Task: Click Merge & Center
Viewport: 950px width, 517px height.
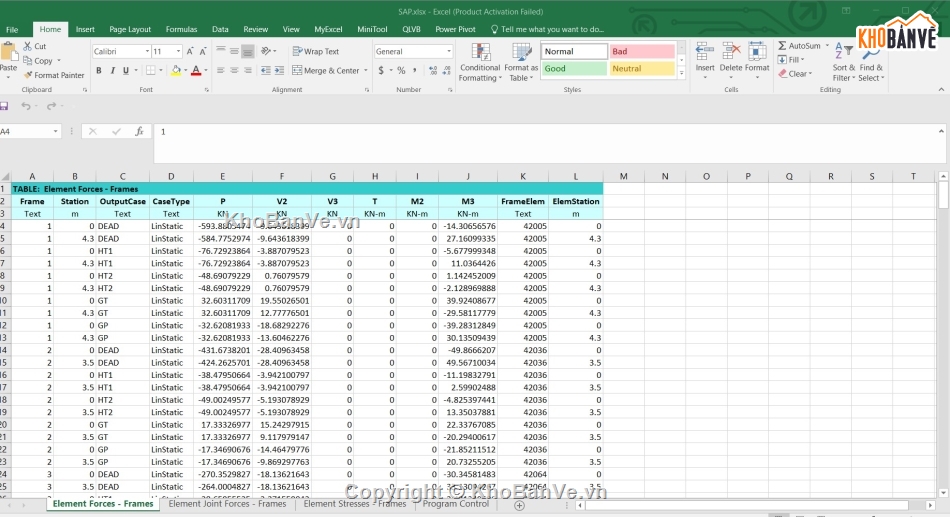Action: tap(326, 71)
